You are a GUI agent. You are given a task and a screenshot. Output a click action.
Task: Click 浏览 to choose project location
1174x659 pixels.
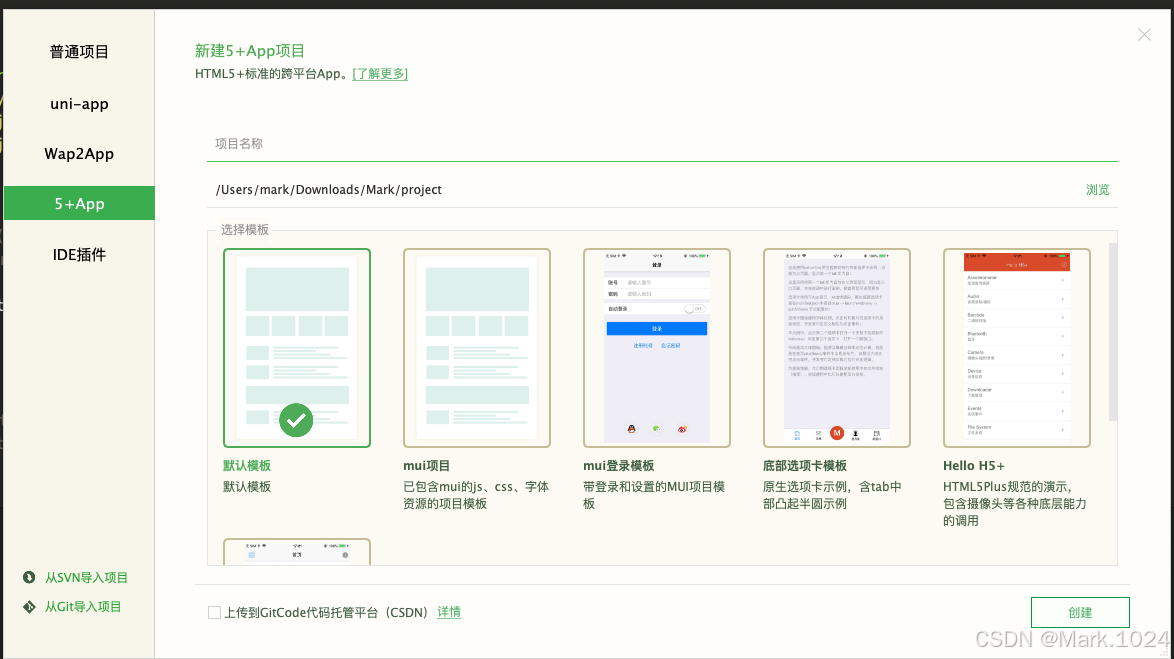1097,189
